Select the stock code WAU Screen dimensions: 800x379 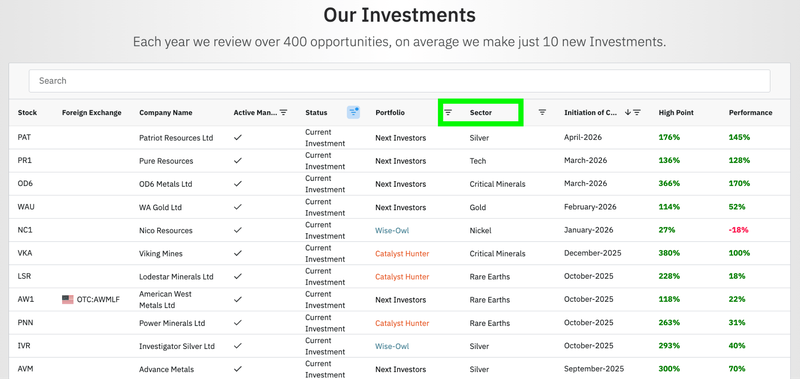26,207
